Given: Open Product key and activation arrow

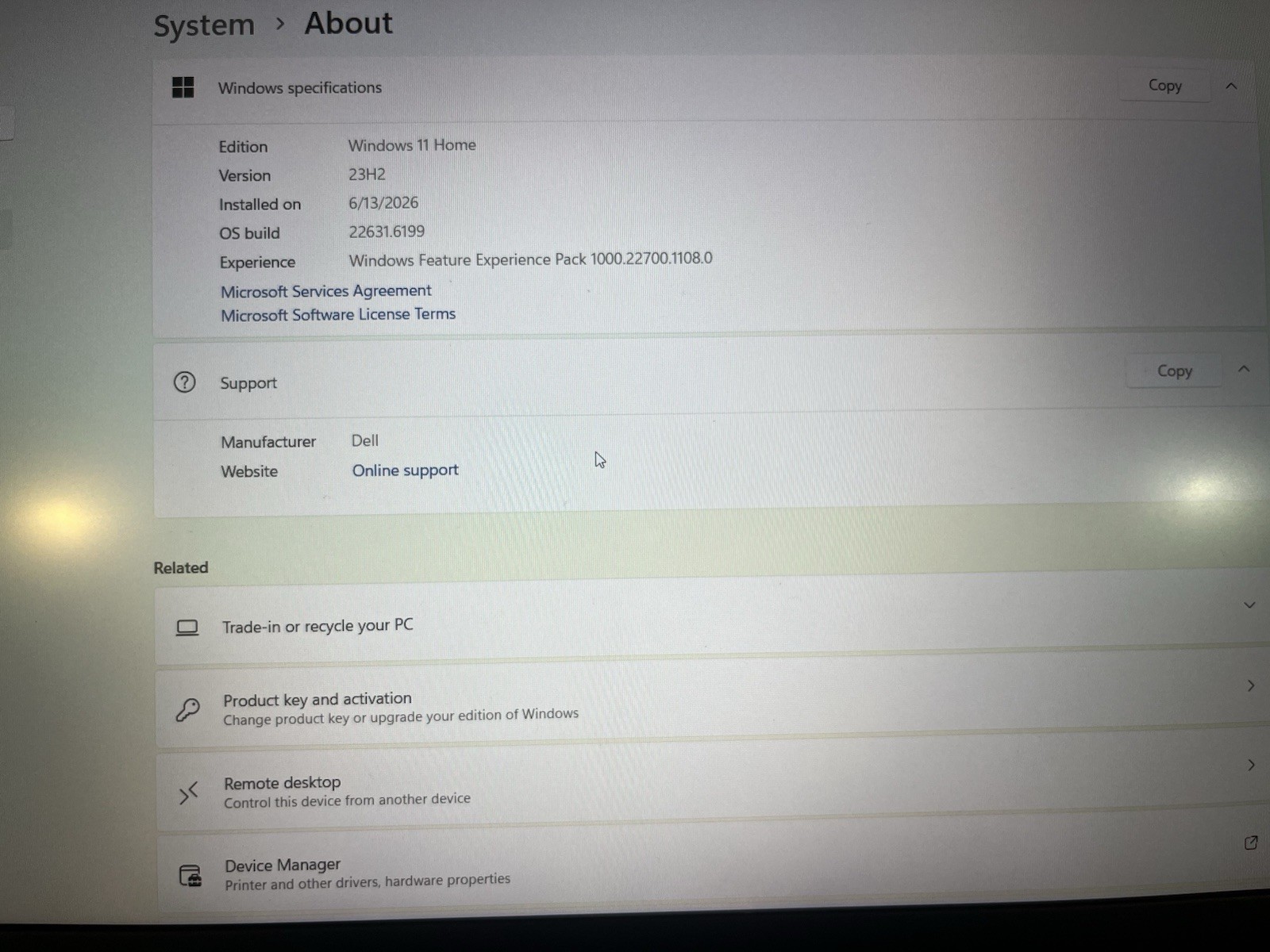Looking at the screenshot, I should (x=1251, y=685).
